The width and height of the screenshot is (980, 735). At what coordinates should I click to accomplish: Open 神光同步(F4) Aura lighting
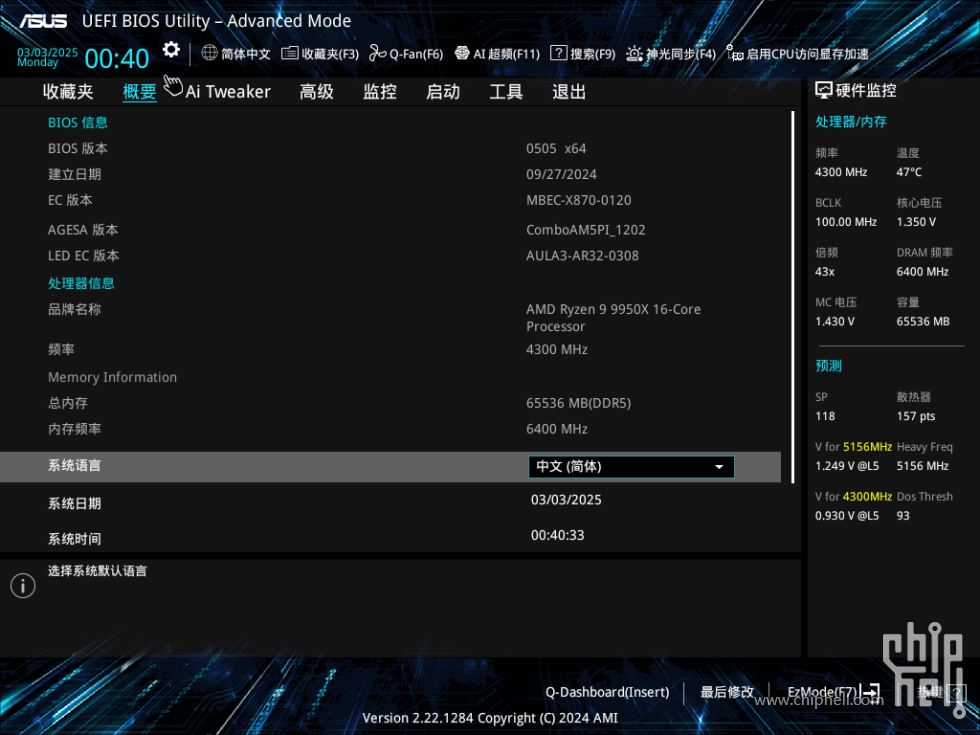[671, 54]
